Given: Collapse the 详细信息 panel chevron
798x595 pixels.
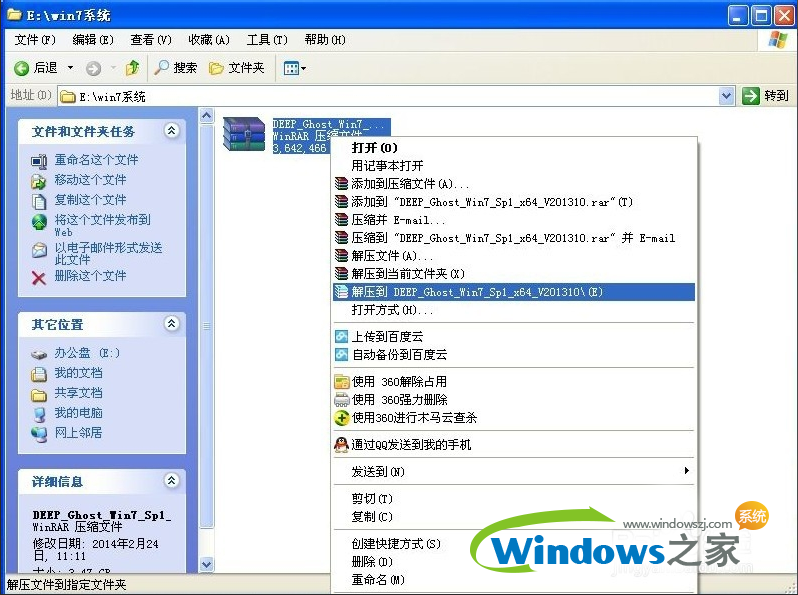Looking at the screenshot, I should point(171,481).
